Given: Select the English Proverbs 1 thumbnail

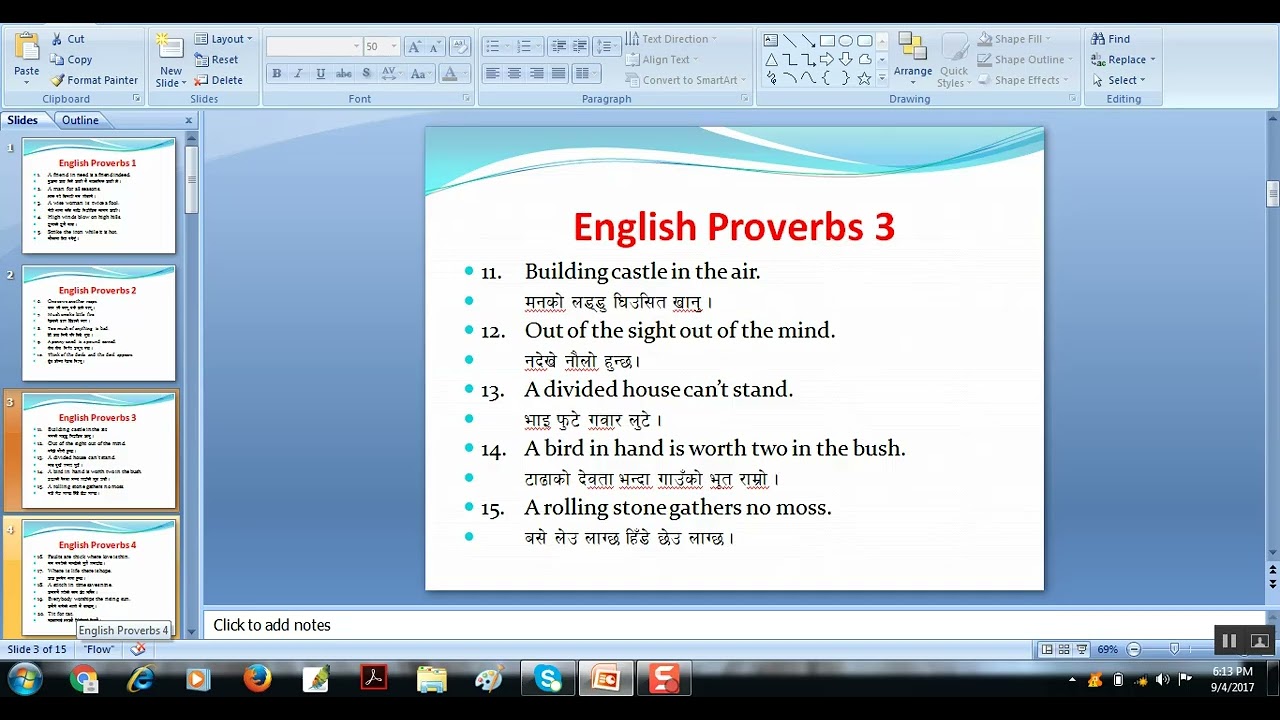Looking at the screenshot, I should pos(99,195).
